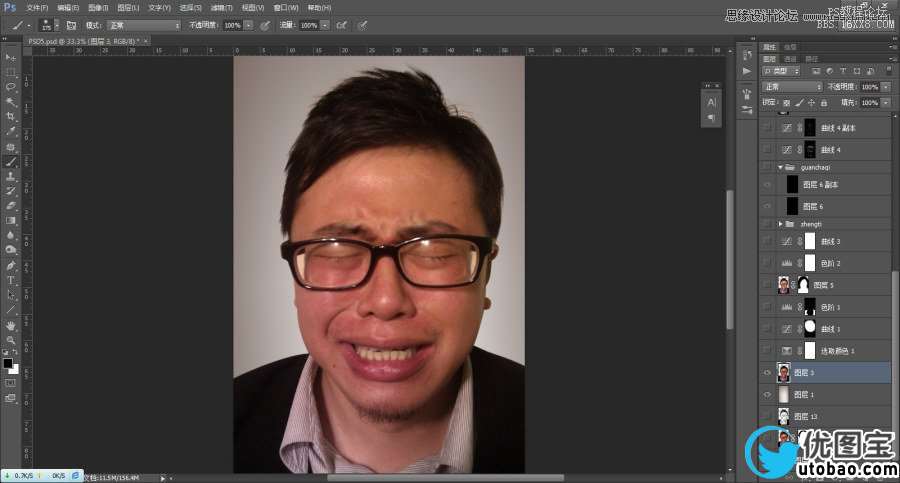This screenshot has width=900, height=483.
Task: Lock transparent pixels button
Action: (786, 103)
